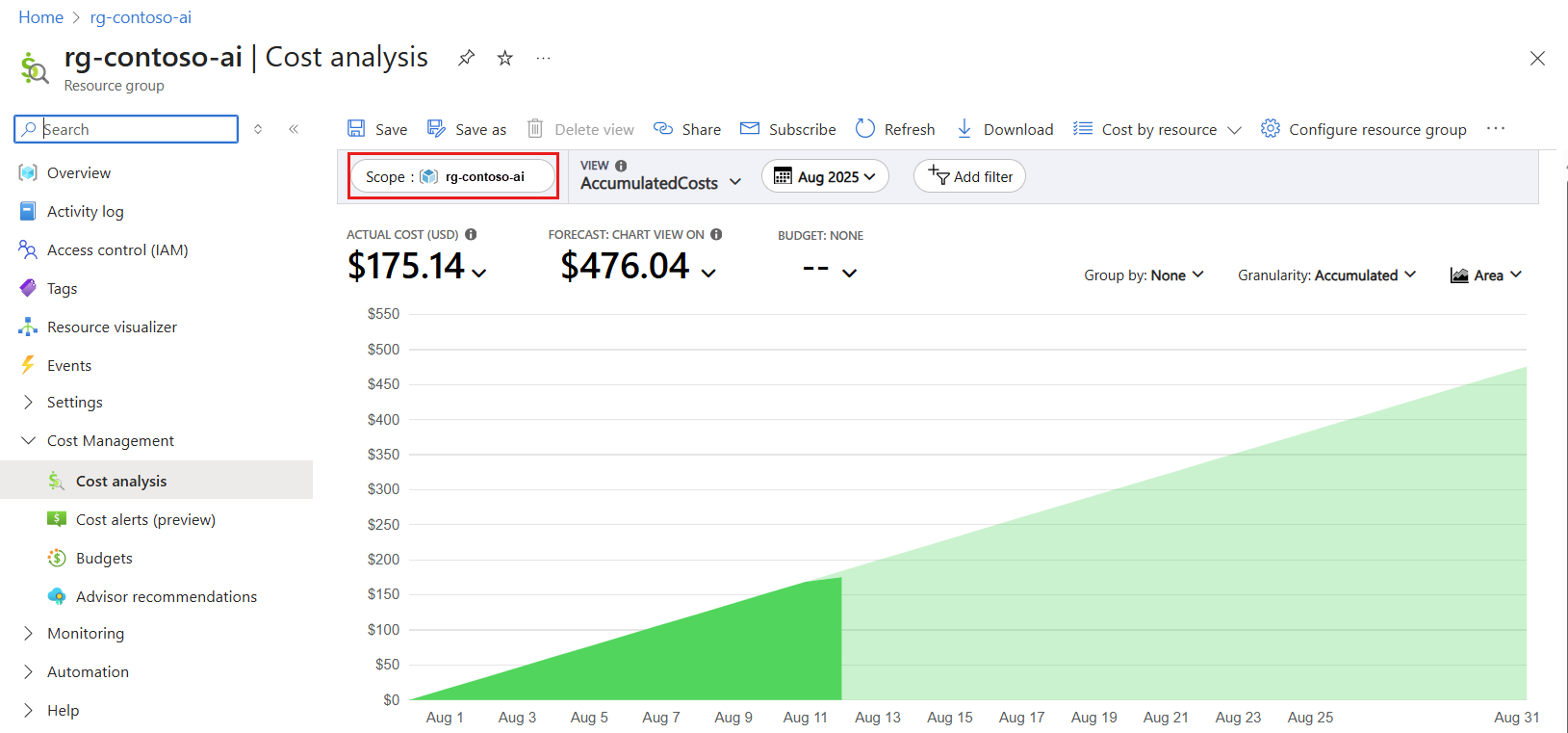Image resolution: width=1568 pixels, height=733 pixels.
Task: Open the Group by dropdown
Action: pos(1144,275)
